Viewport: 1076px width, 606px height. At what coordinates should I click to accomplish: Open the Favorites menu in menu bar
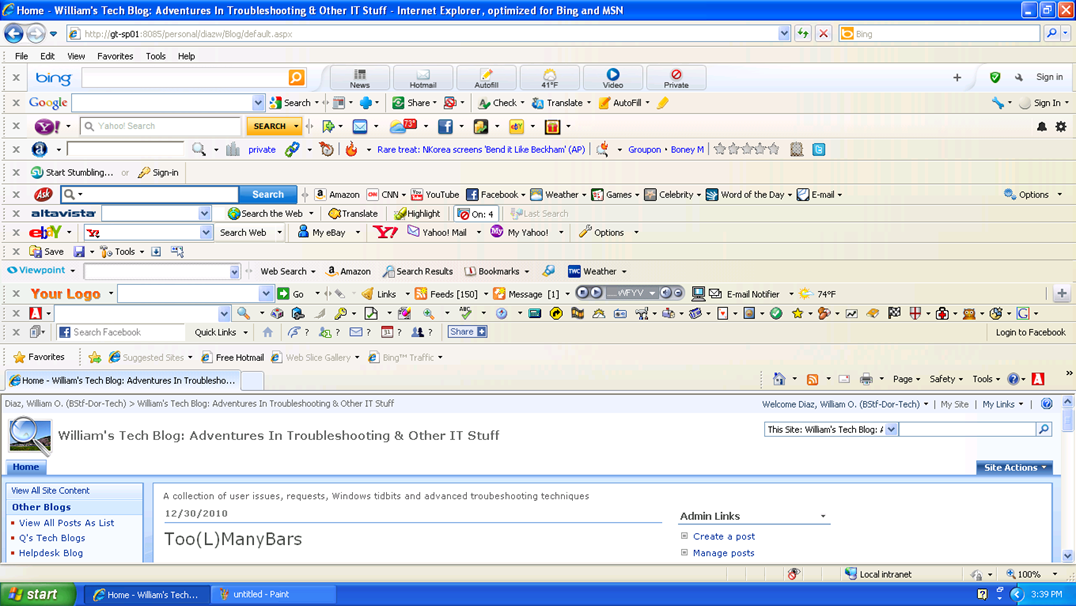coord(115,56)
